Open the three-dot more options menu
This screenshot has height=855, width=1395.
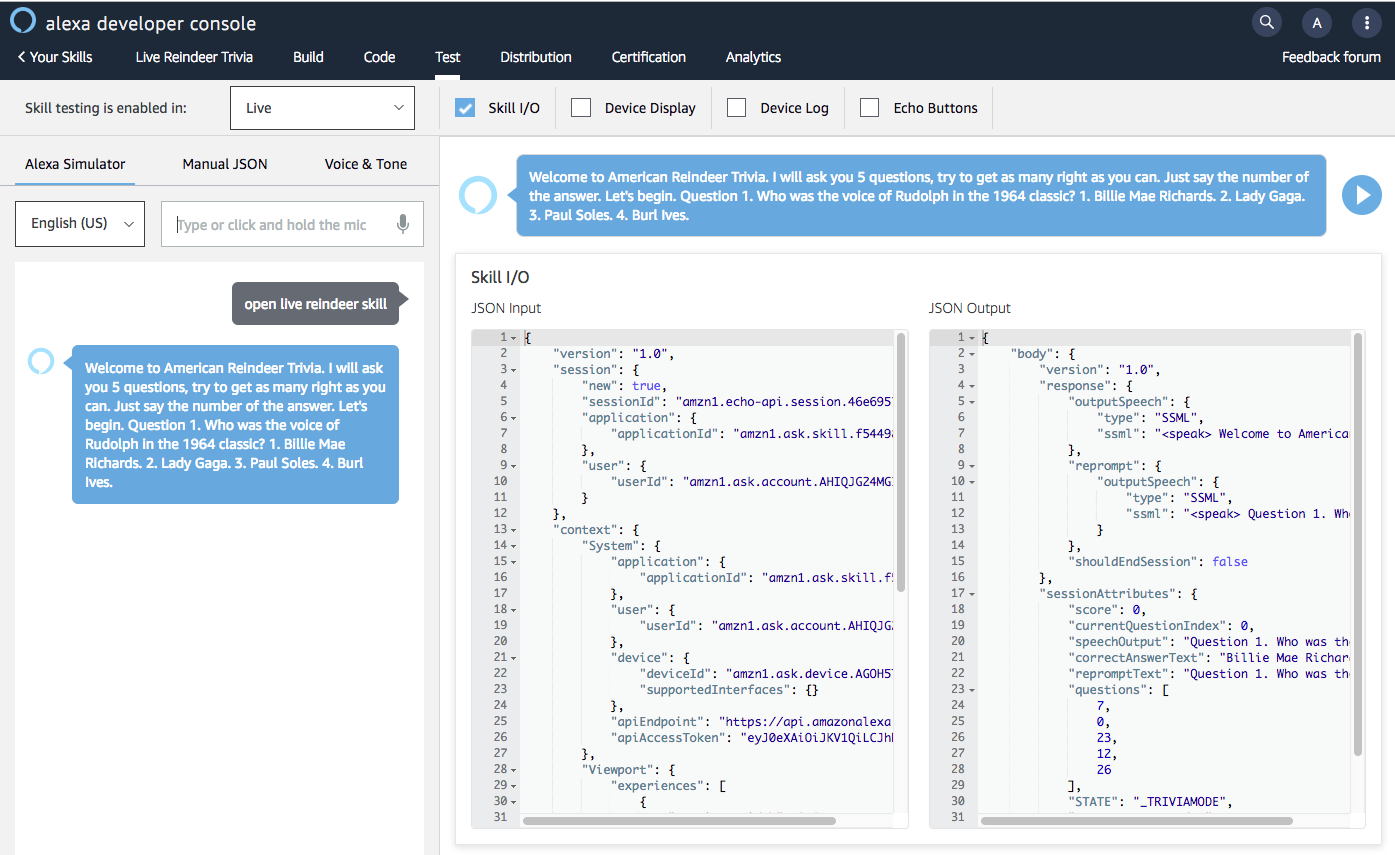click(1367, 23)
